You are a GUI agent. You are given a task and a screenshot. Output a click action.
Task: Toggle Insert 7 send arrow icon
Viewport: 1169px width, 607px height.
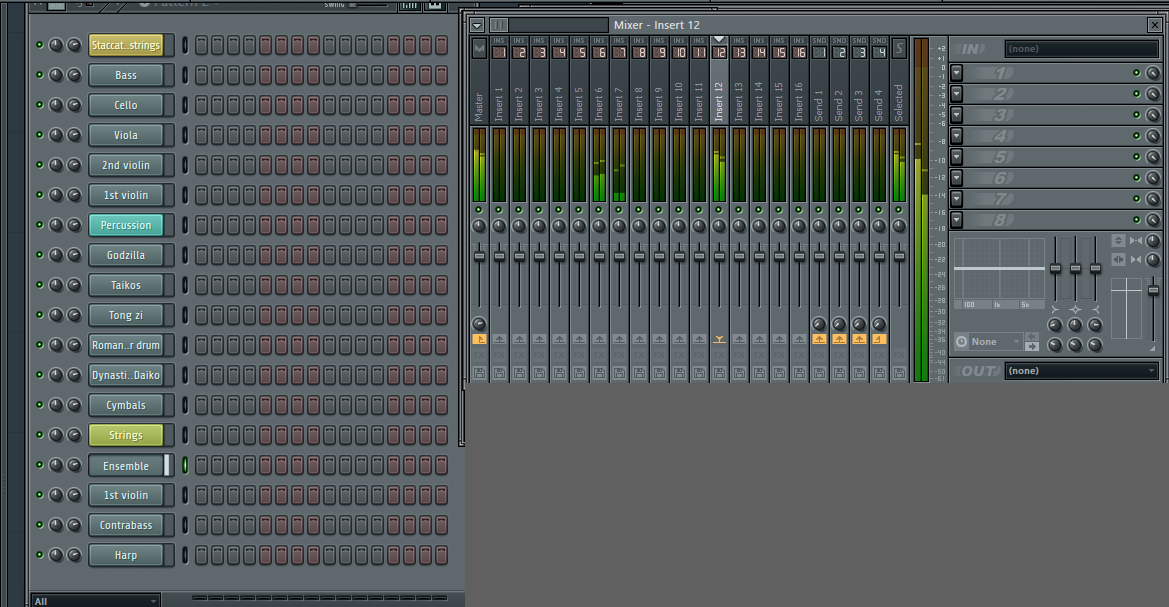pos(619,339)
